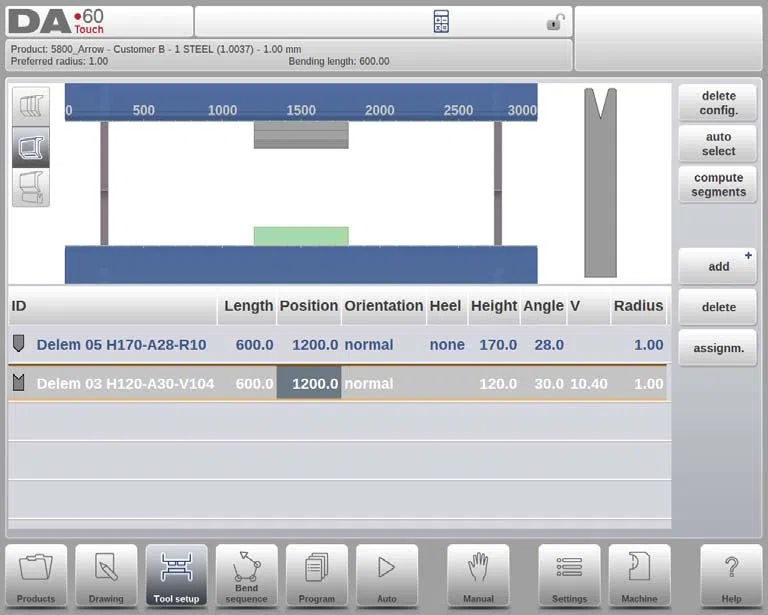Select the highlighted middle view icon

31,147
